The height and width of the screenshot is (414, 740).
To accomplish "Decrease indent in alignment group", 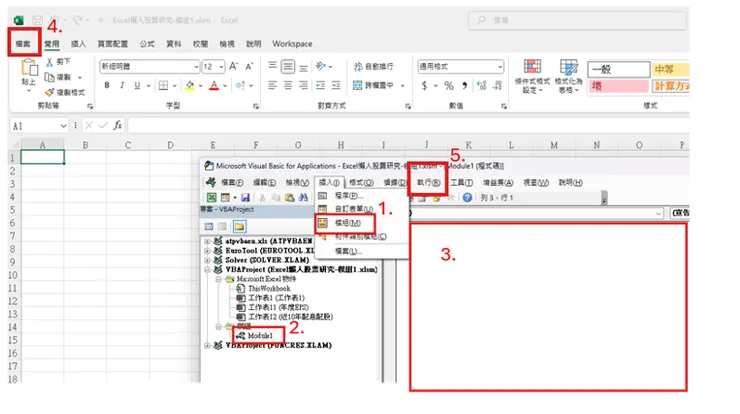I will click(320, 85).
